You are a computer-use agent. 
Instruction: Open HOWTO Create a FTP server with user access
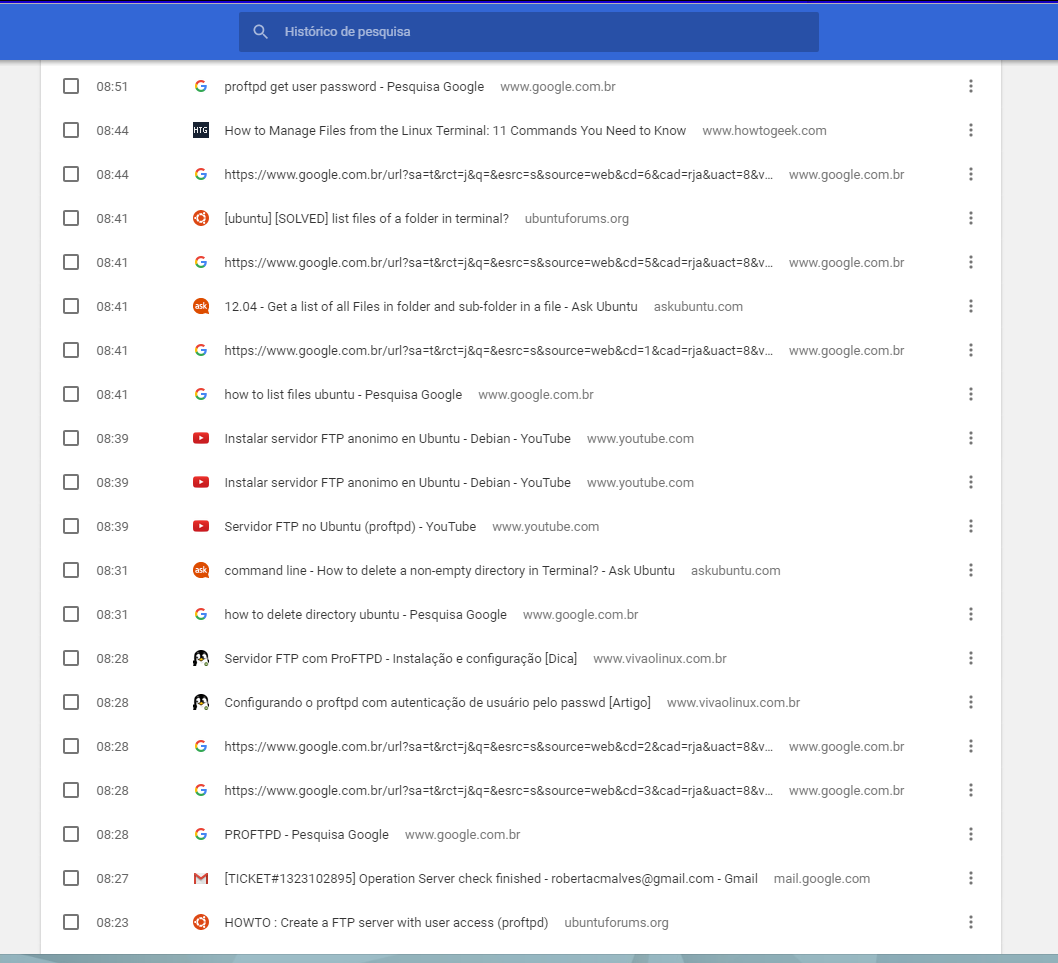(x=386, y=923)
